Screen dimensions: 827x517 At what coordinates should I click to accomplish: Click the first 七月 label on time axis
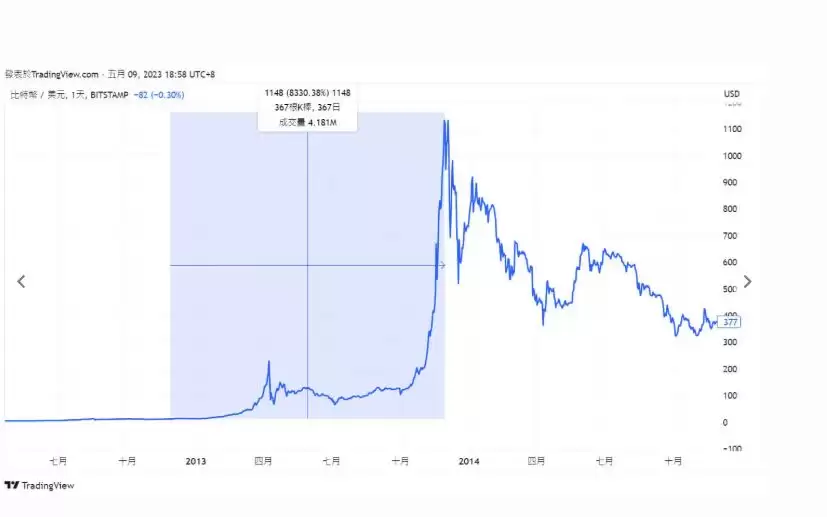pos(59,461)
